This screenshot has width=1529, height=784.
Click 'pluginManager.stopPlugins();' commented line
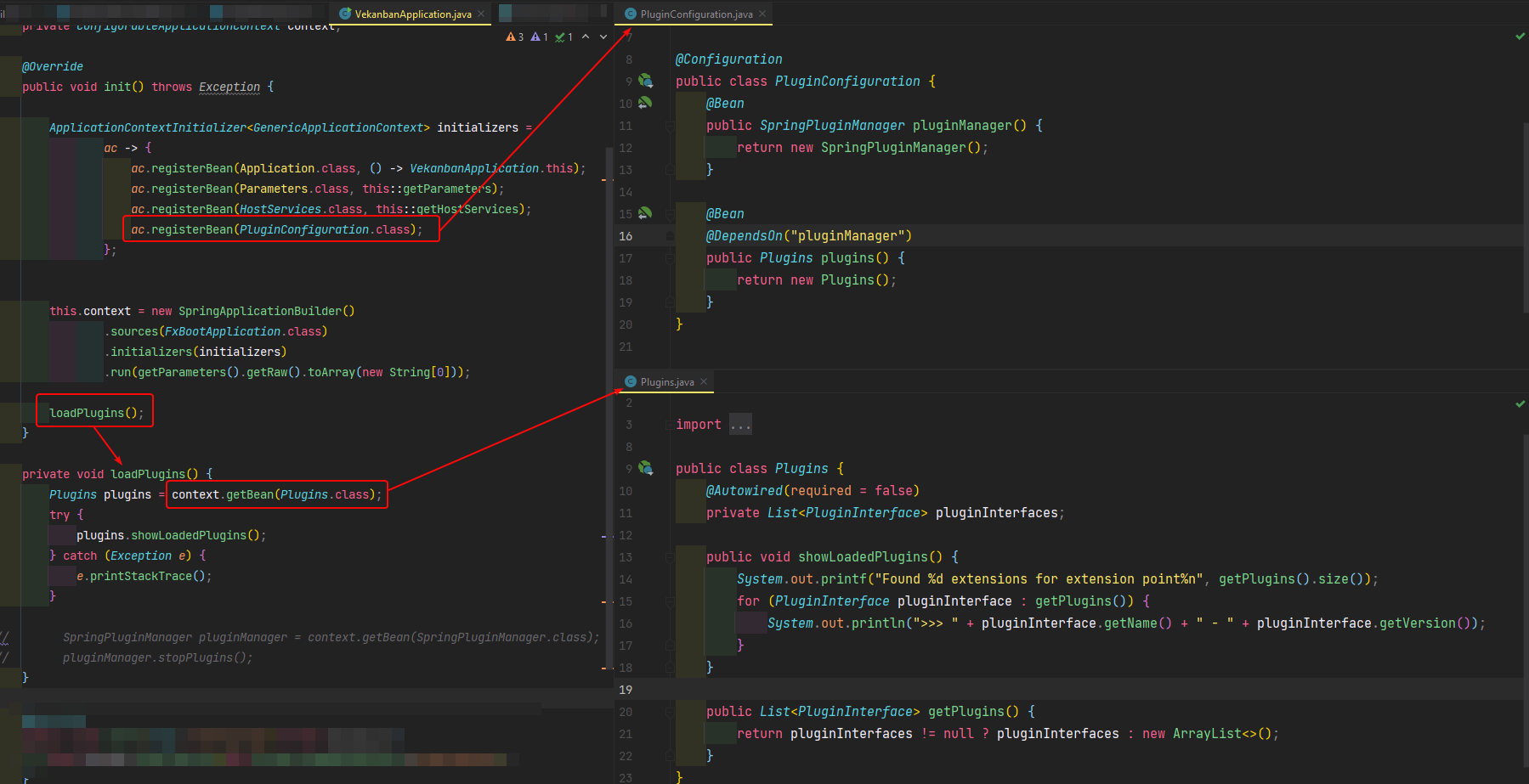(x=158, y=657)
